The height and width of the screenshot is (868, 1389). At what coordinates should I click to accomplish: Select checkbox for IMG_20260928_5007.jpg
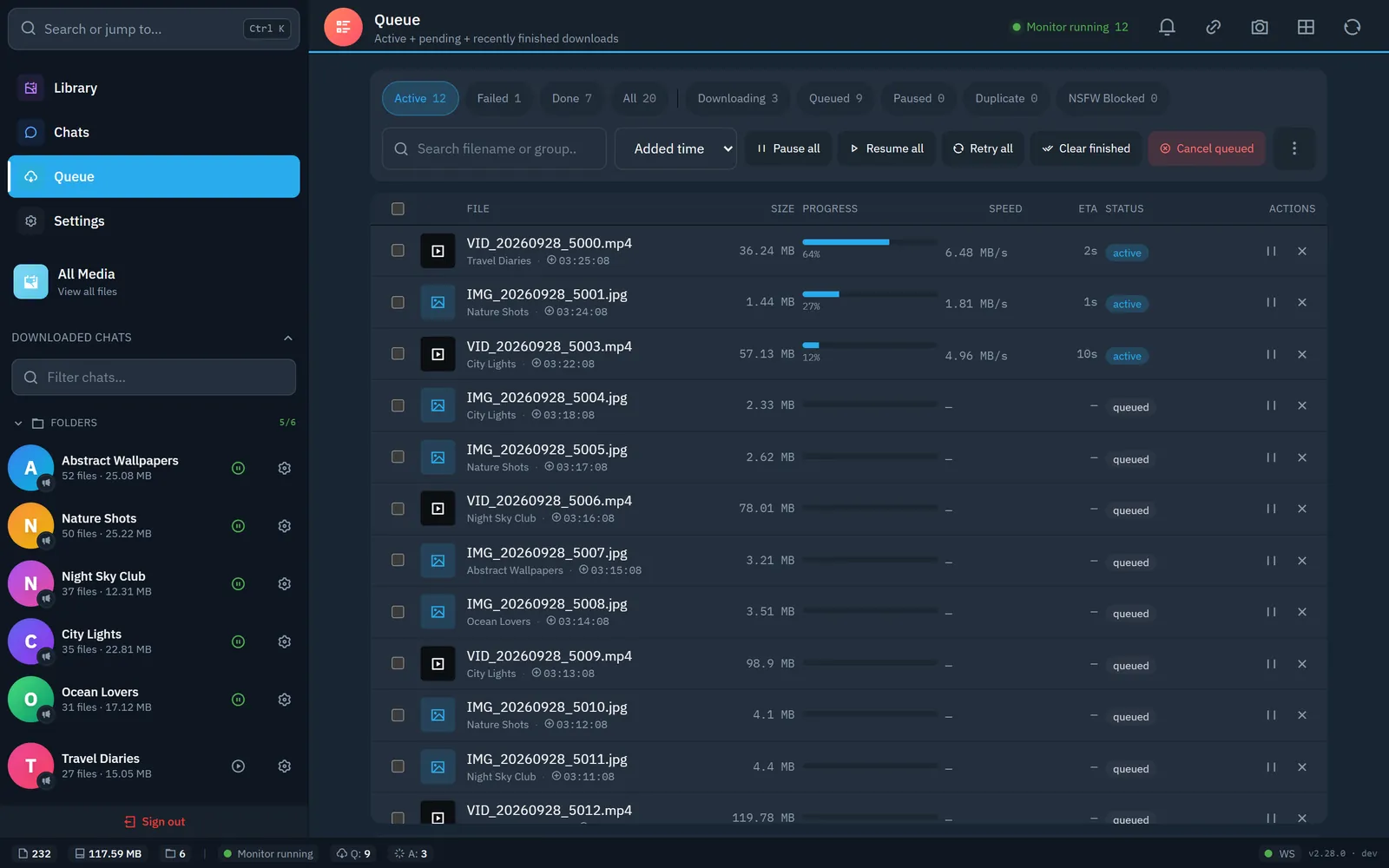398,560
